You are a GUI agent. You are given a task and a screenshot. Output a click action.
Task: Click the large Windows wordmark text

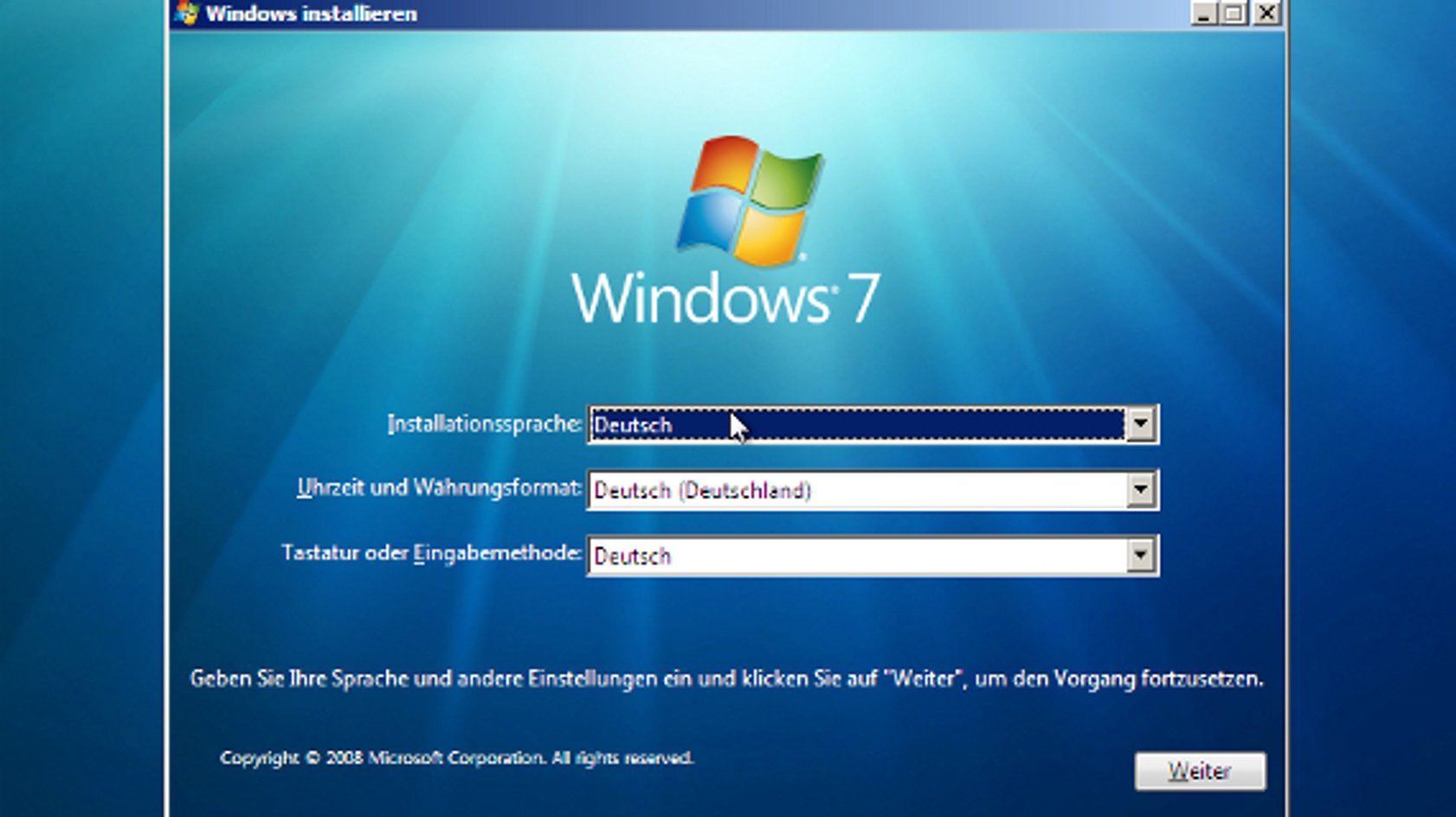pyautogui.click(x=699, y=299)
